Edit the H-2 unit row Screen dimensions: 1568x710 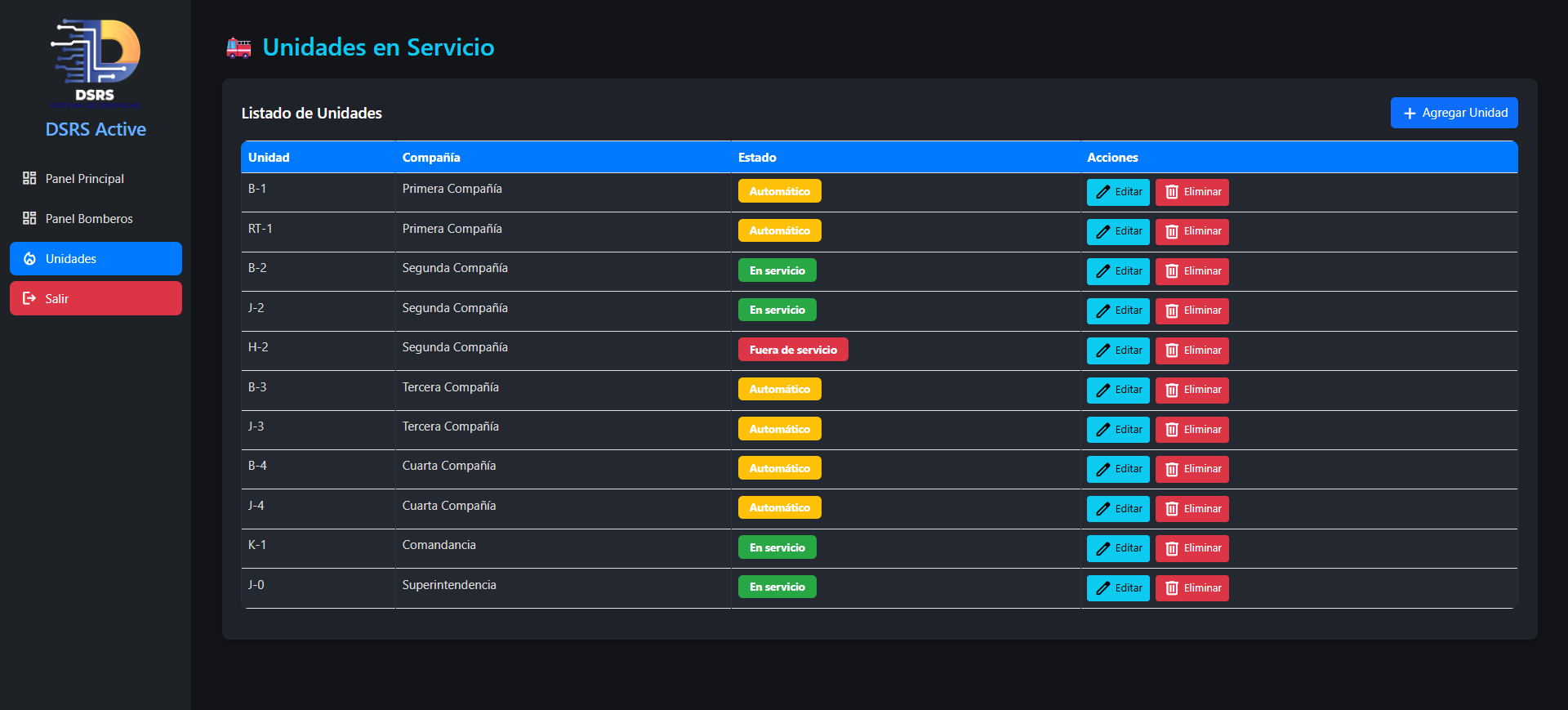tap(1117, 351)
